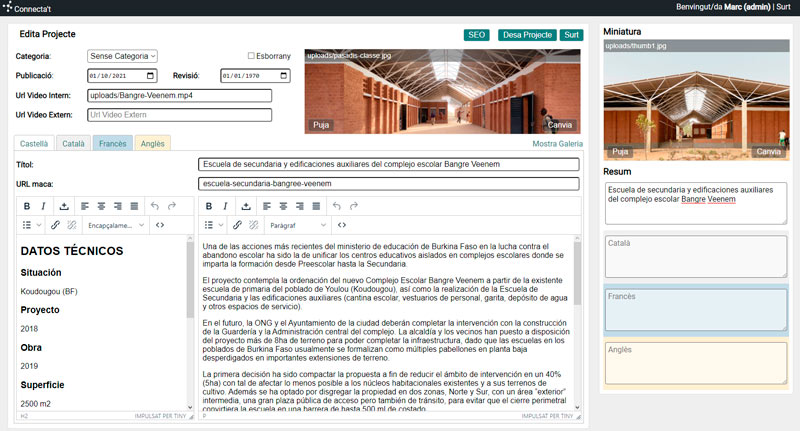Align text right in the right editor

299,206
